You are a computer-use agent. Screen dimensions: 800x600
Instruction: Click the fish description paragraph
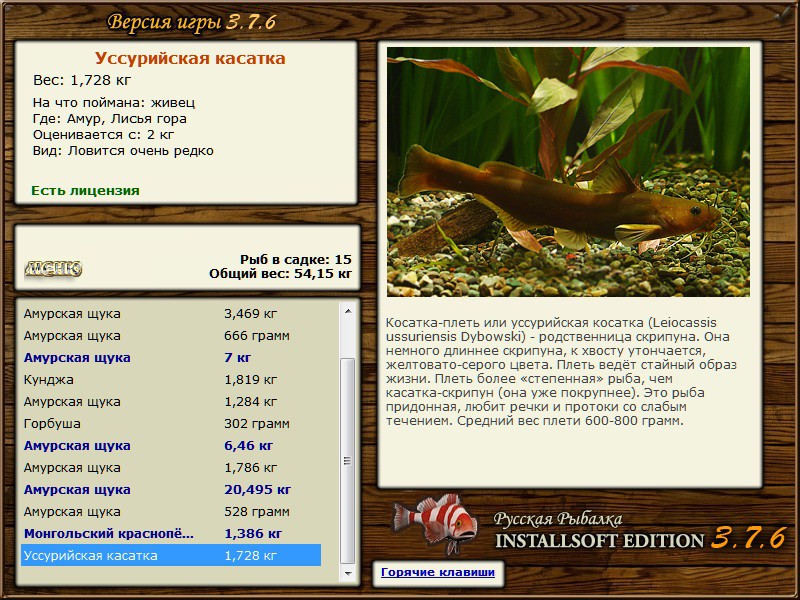point(561,372)
